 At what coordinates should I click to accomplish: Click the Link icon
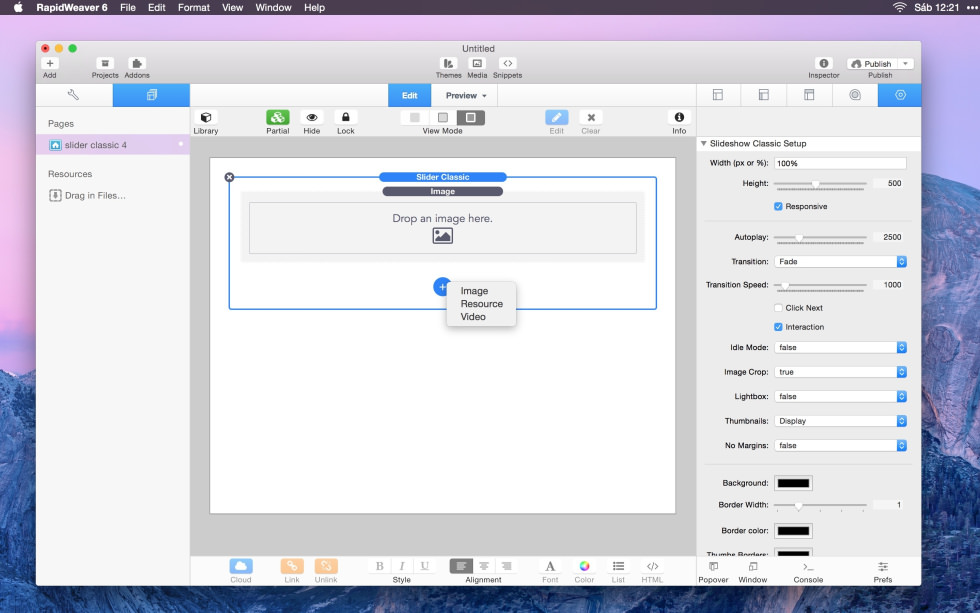click(x=292, y=566)
